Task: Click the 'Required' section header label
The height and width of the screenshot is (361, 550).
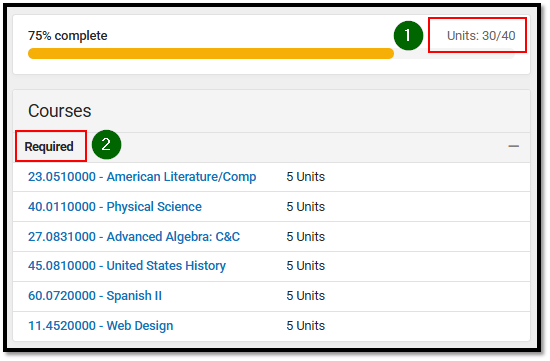Action: 49,147
